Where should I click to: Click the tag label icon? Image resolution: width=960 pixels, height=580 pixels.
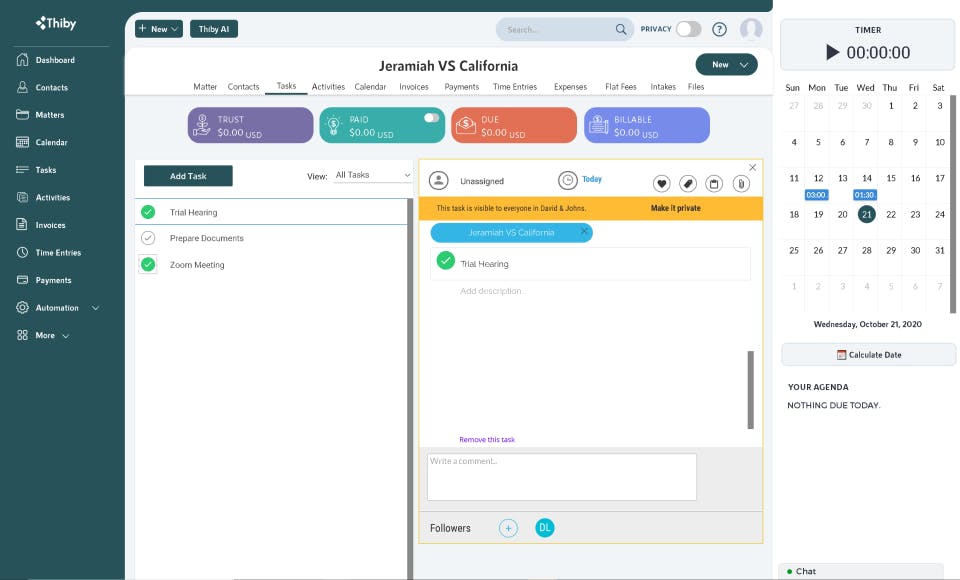click(688, 183)
